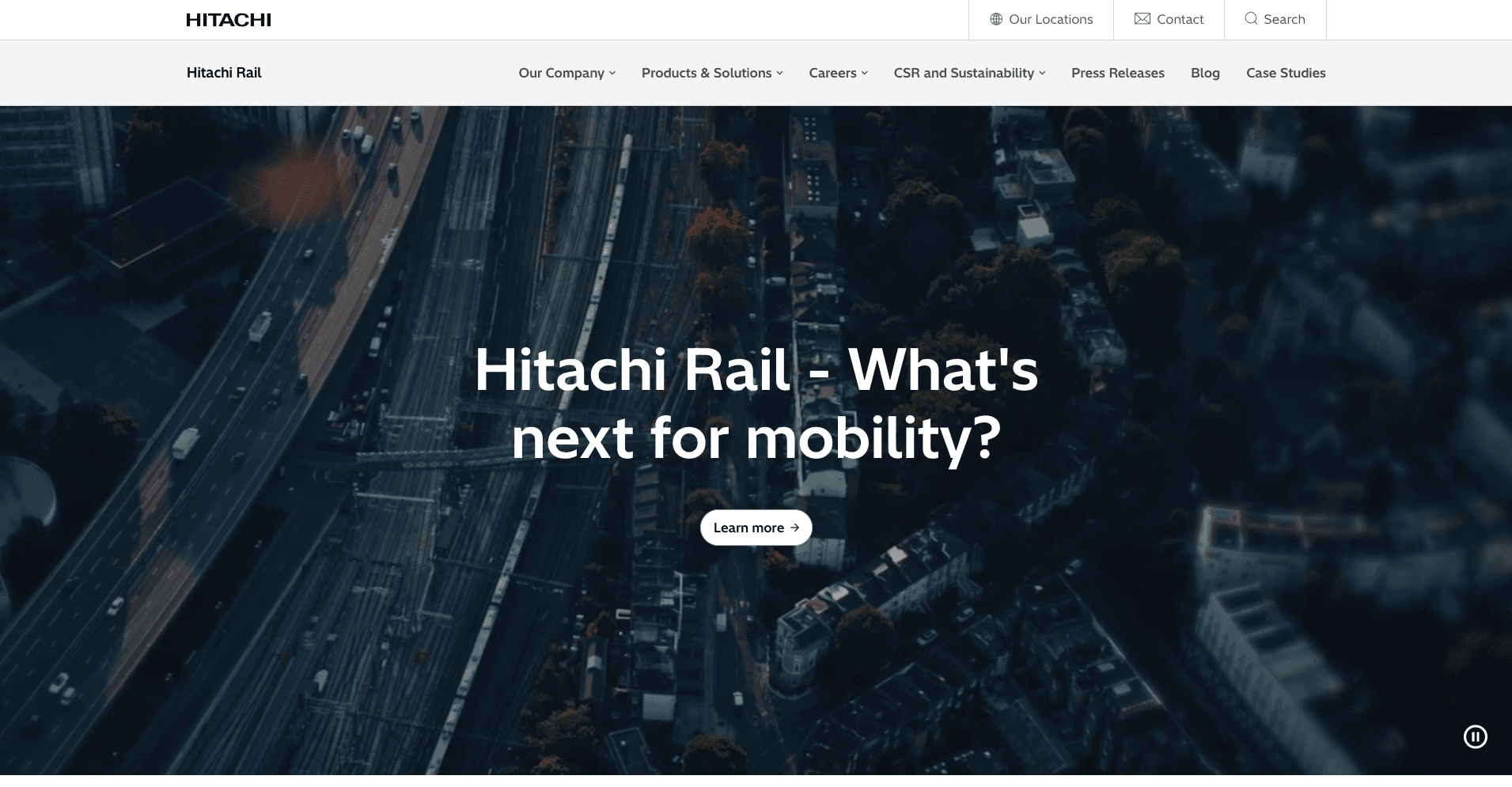
Task: Open the Our Locations link
Action: coord(1051,19)
